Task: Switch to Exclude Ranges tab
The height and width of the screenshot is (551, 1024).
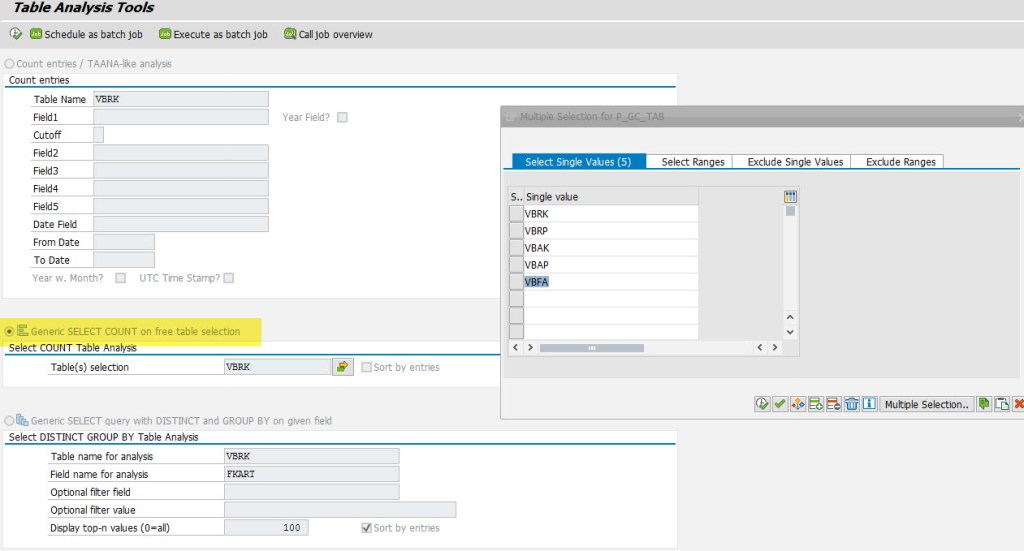Action: tap(901, 162)
